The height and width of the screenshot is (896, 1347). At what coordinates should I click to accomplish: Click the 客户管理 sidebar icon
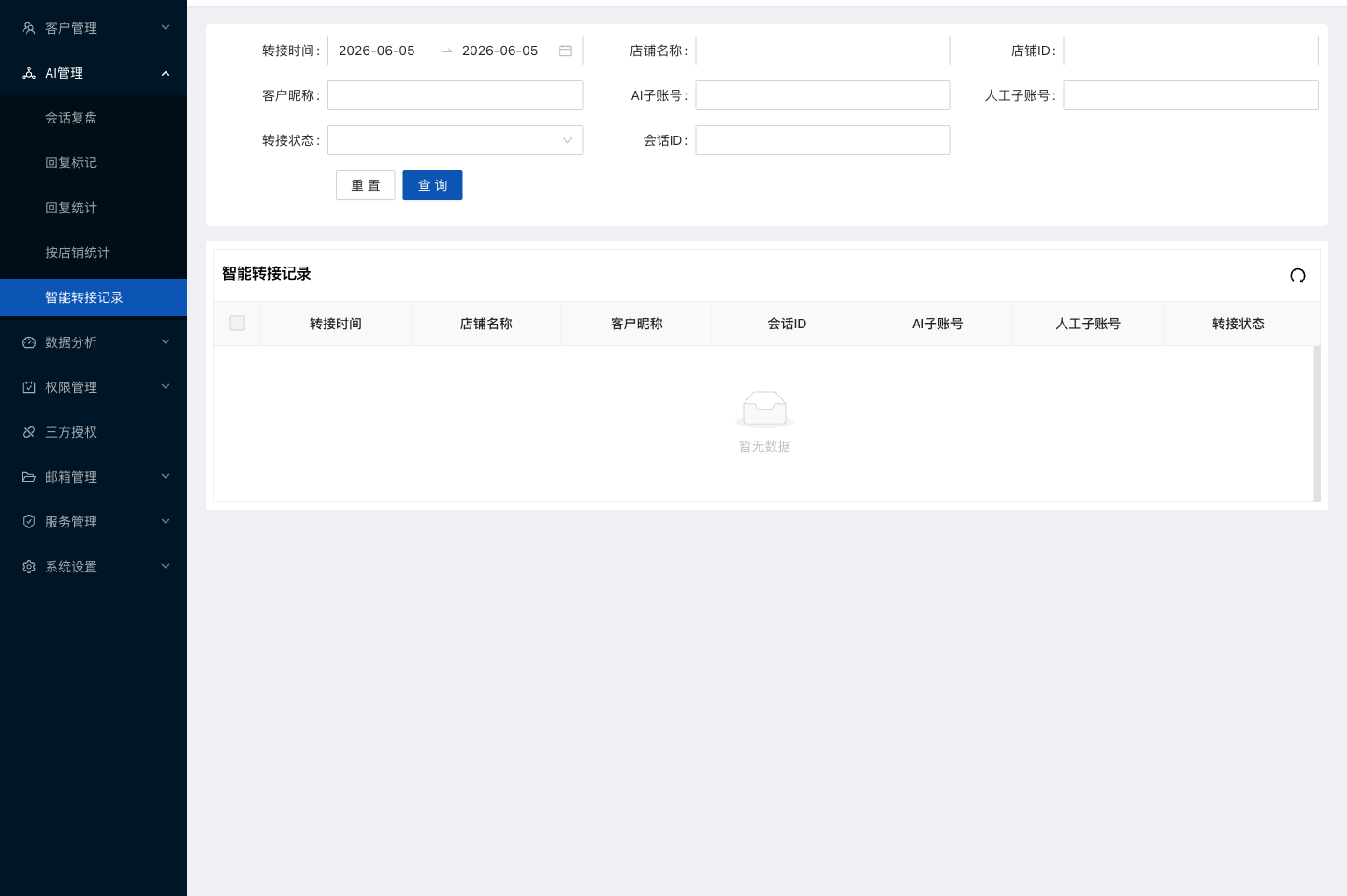coord(29,28)
